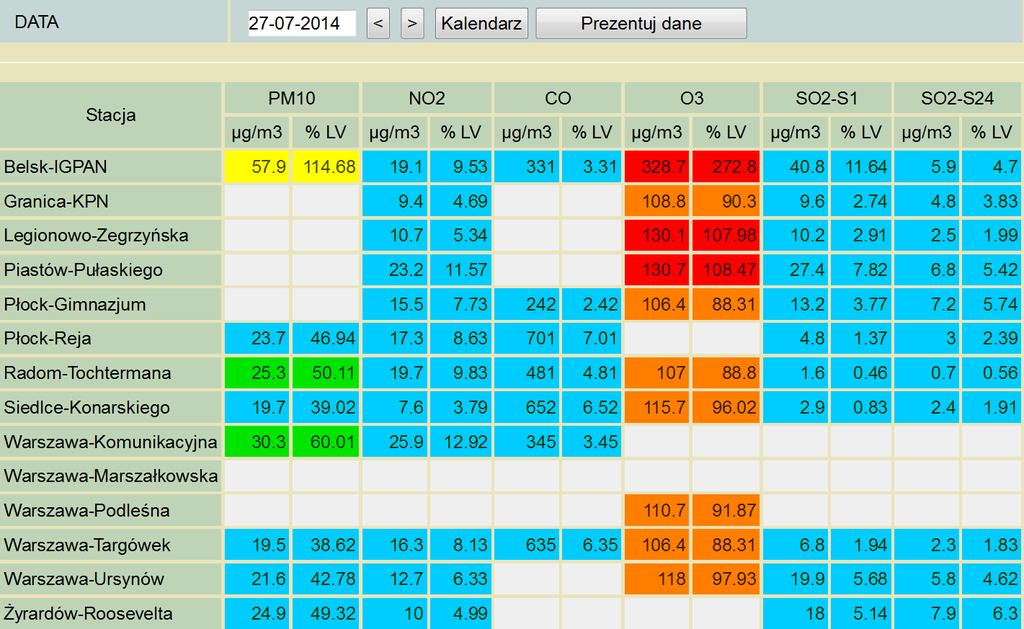Click red O3 value 130.1 for Legionowo

point(656,236)
